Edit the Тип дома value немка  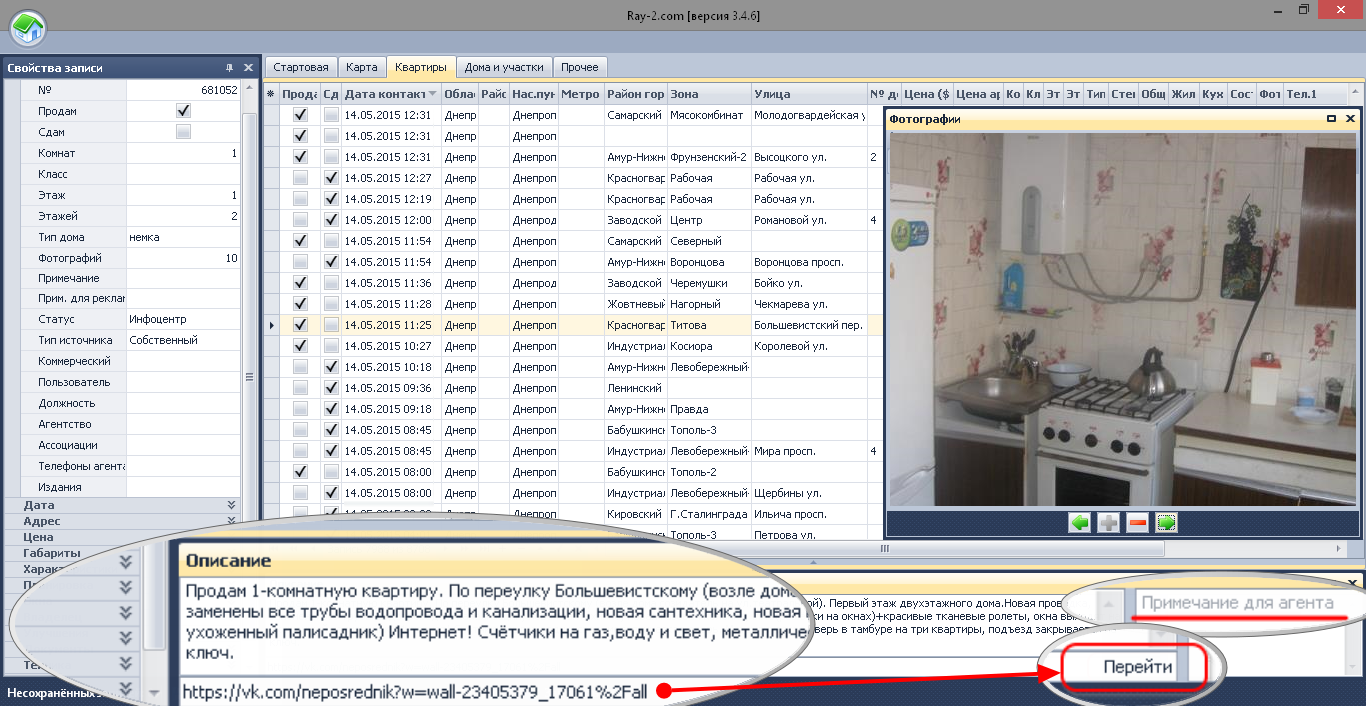(182, 237)
